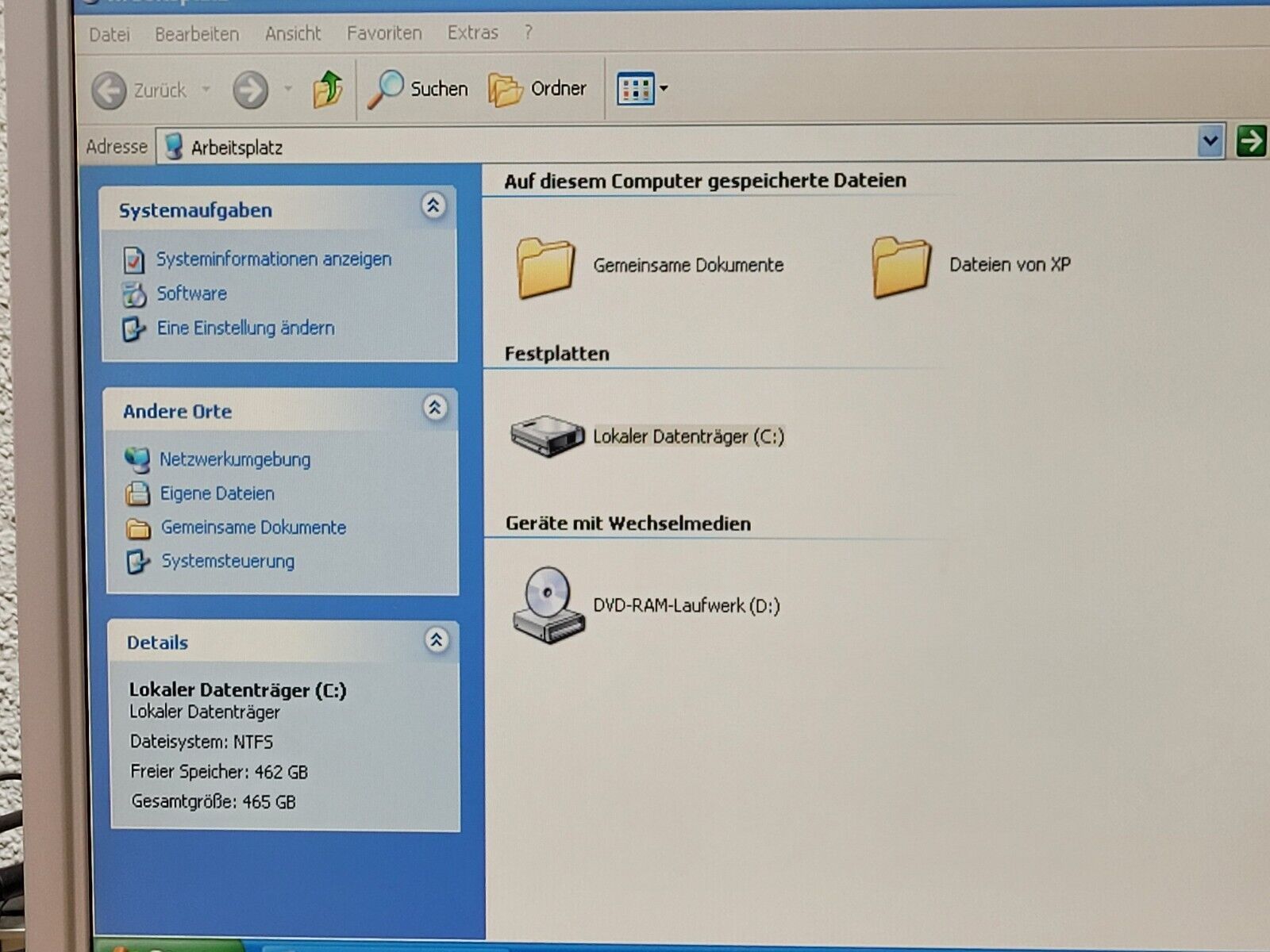Toggle the Ordner folders pane
This screenshot has height=952, width=1270.
click(537, 89)
